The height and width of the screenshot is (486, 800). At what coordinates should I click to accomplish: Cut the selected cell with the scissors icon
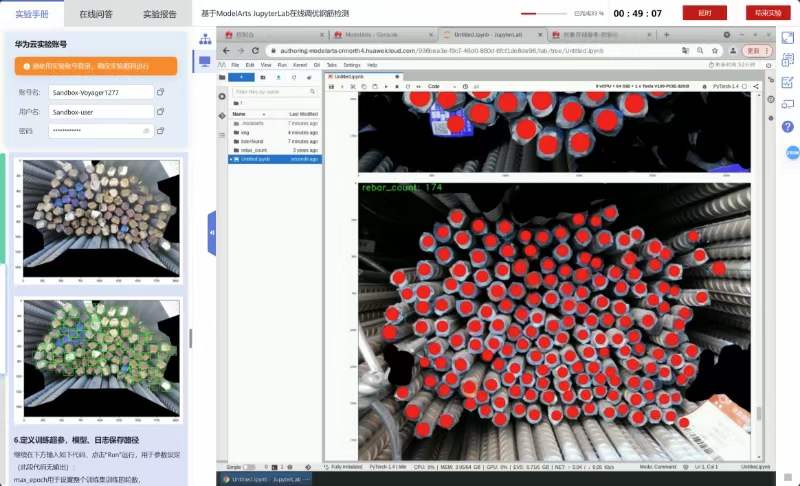coord(353,87)
